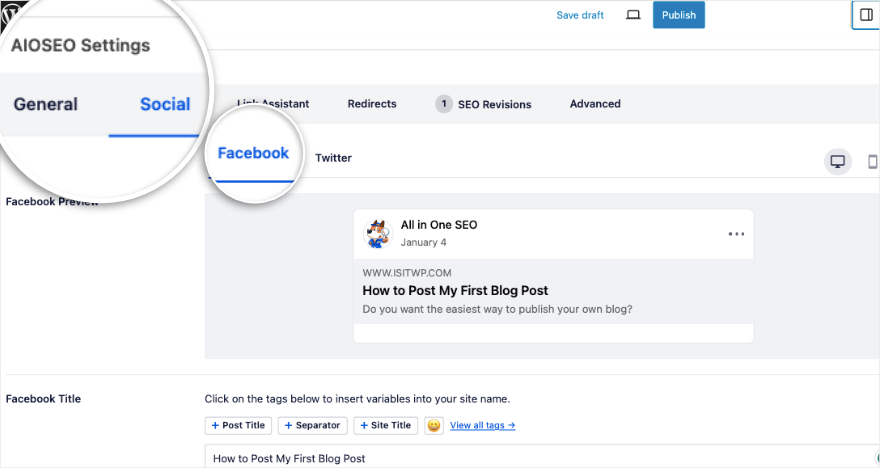Open the SEO Revisions tab
This screenshot has width=880, height=468.
483,104
